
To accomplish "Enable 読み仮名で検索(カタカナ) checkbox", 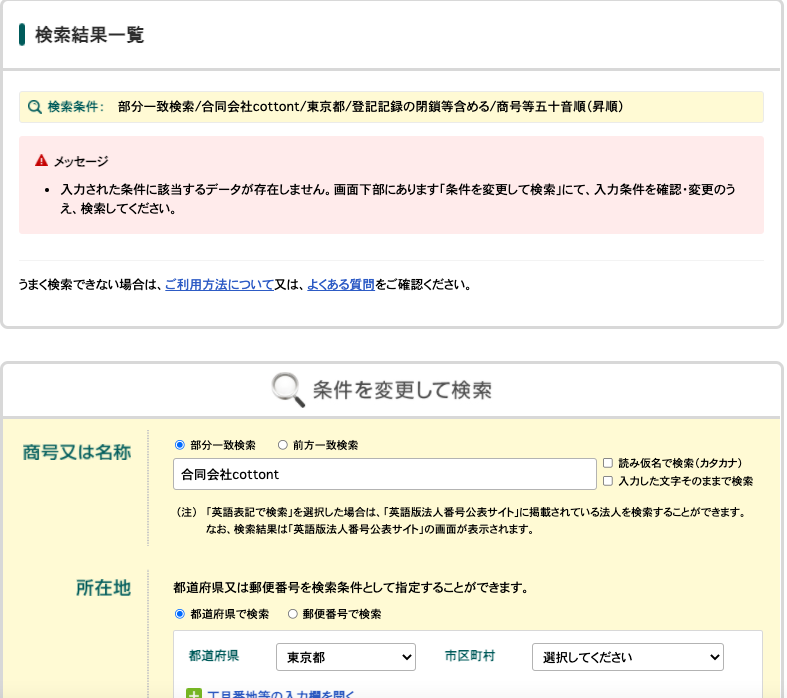I will (x=608, y=463).
